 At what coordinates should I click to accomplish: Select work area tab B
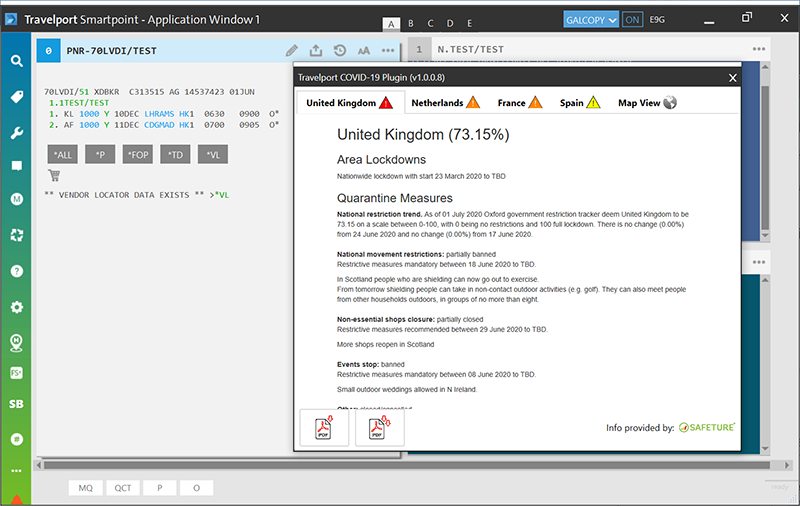[411, 23]
